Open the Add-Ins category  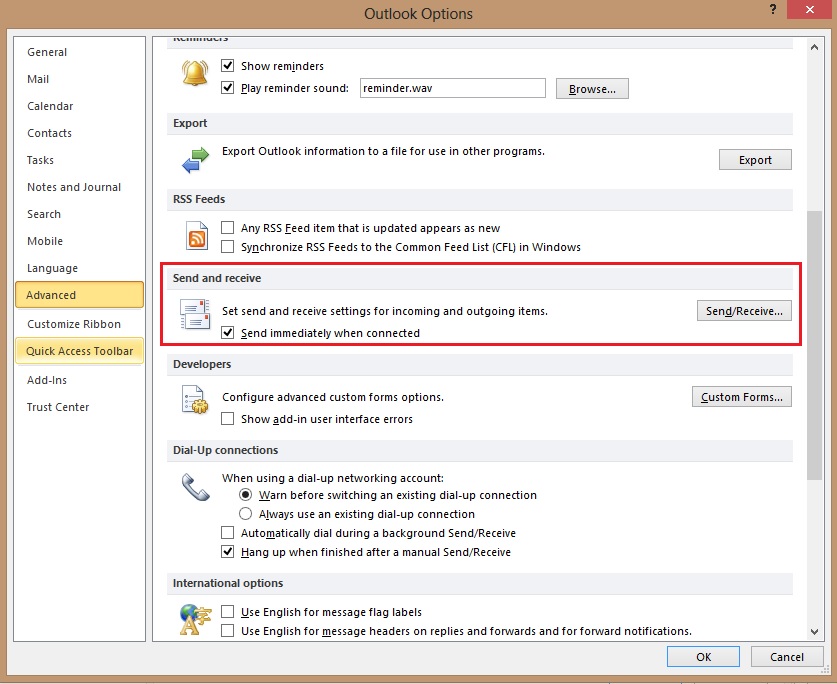click(x=80, y=380)
